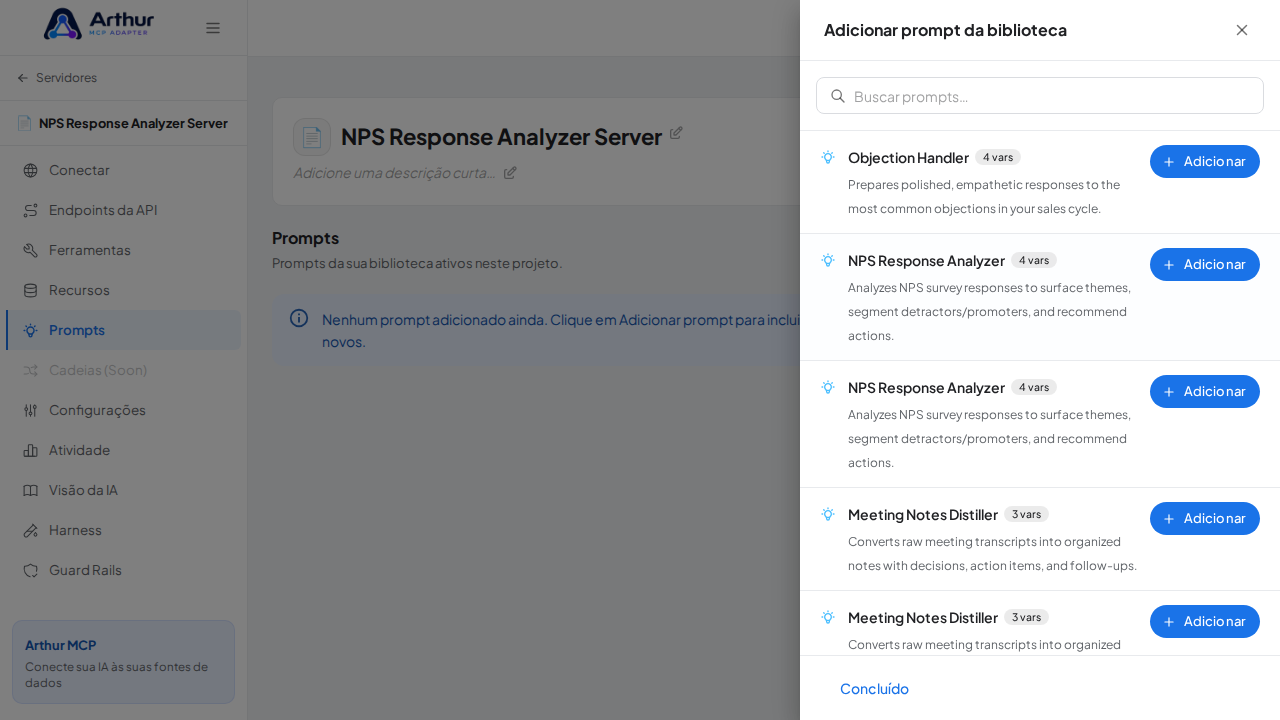Image resolution: width=1280 pixels, height=720 pixels.
Task: Click the info icon in the notice banner
Action: pyautogui.click(x=299, y=318)
